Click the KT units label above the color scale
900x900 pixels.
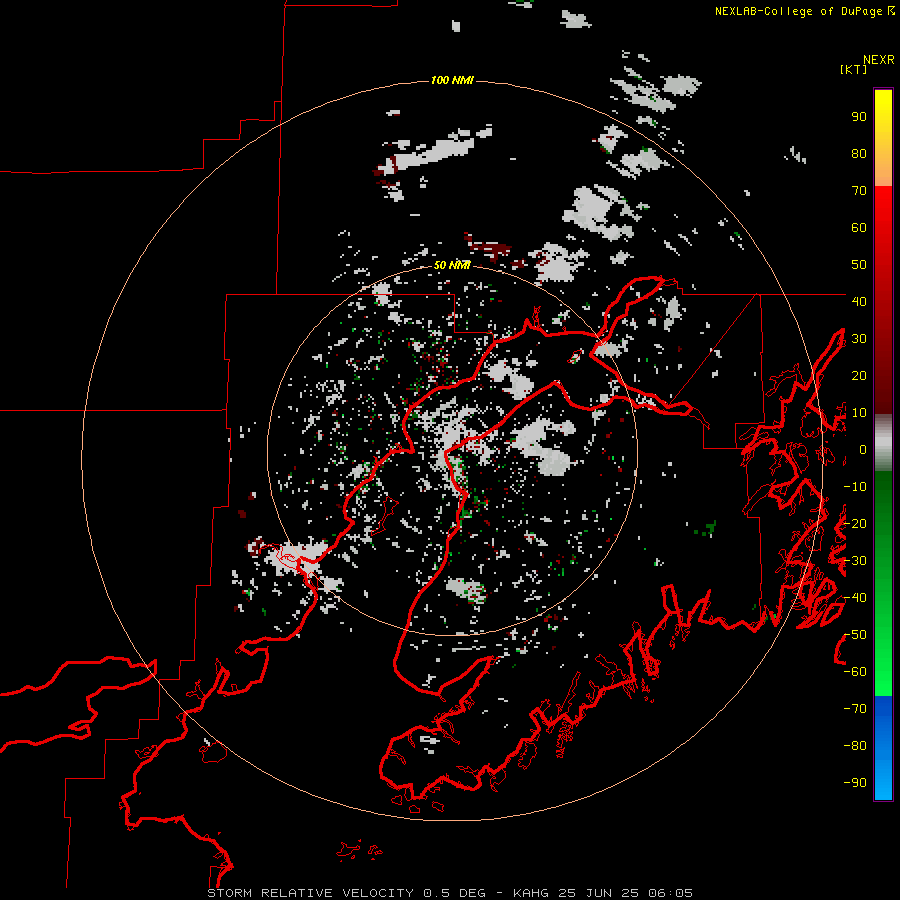tap(854, 69)
